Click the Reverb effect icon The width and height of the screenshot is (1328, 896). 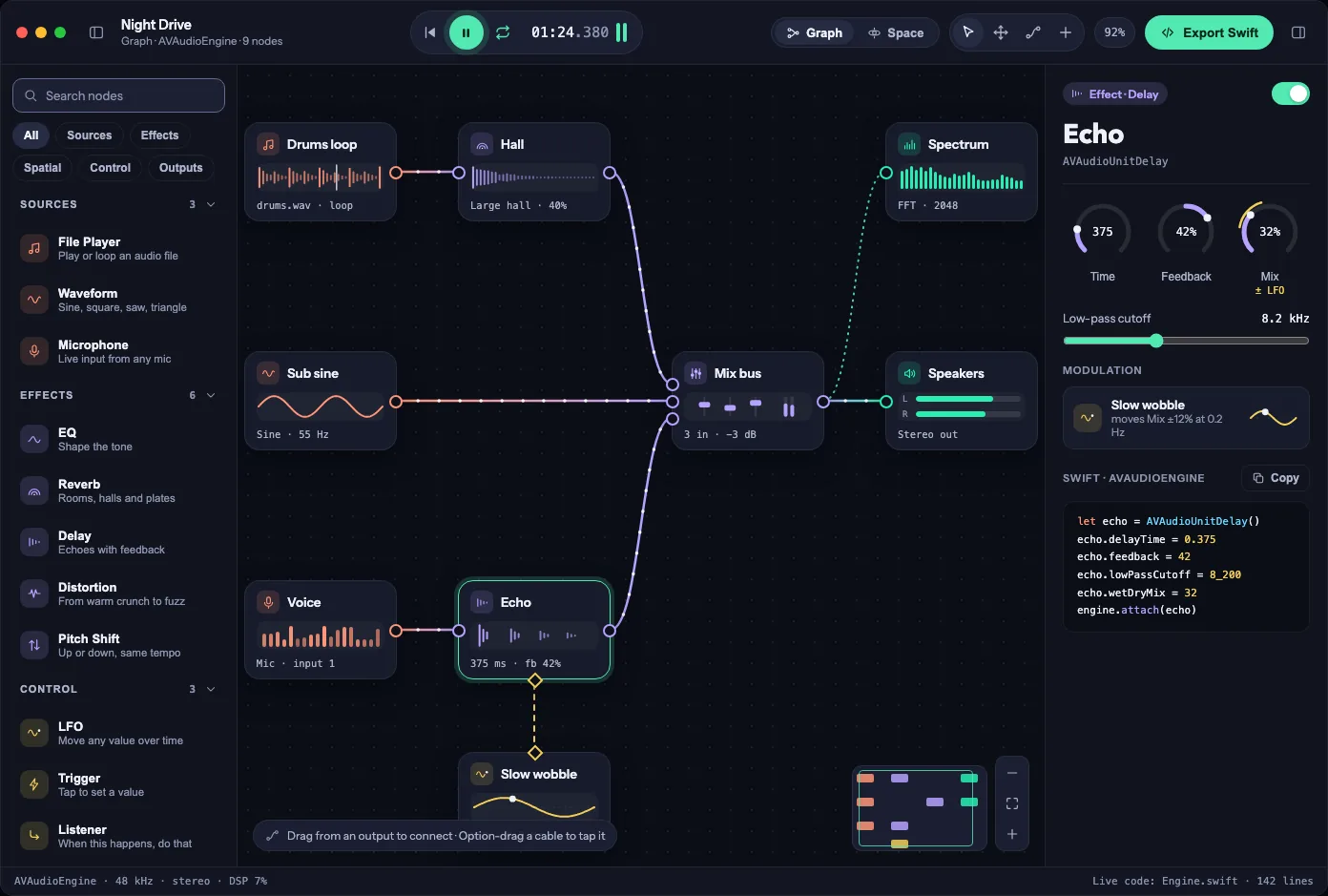[34, 490]
